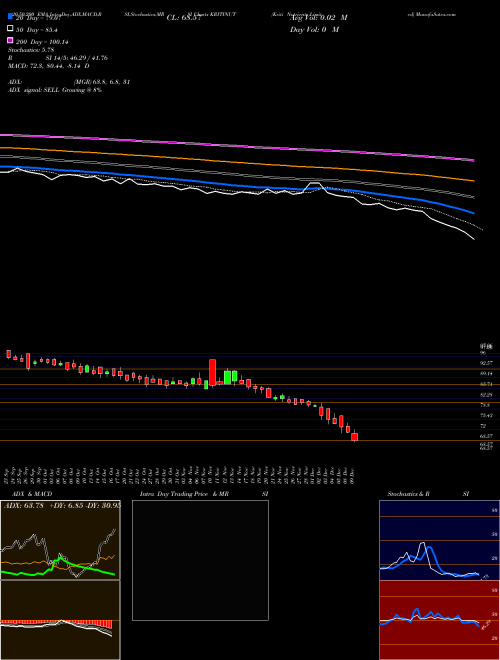This screenshot has width=500, height=660.
Task: Click the 'ADX signal: SELL Growing' line
Action: [x=55, y=90]
